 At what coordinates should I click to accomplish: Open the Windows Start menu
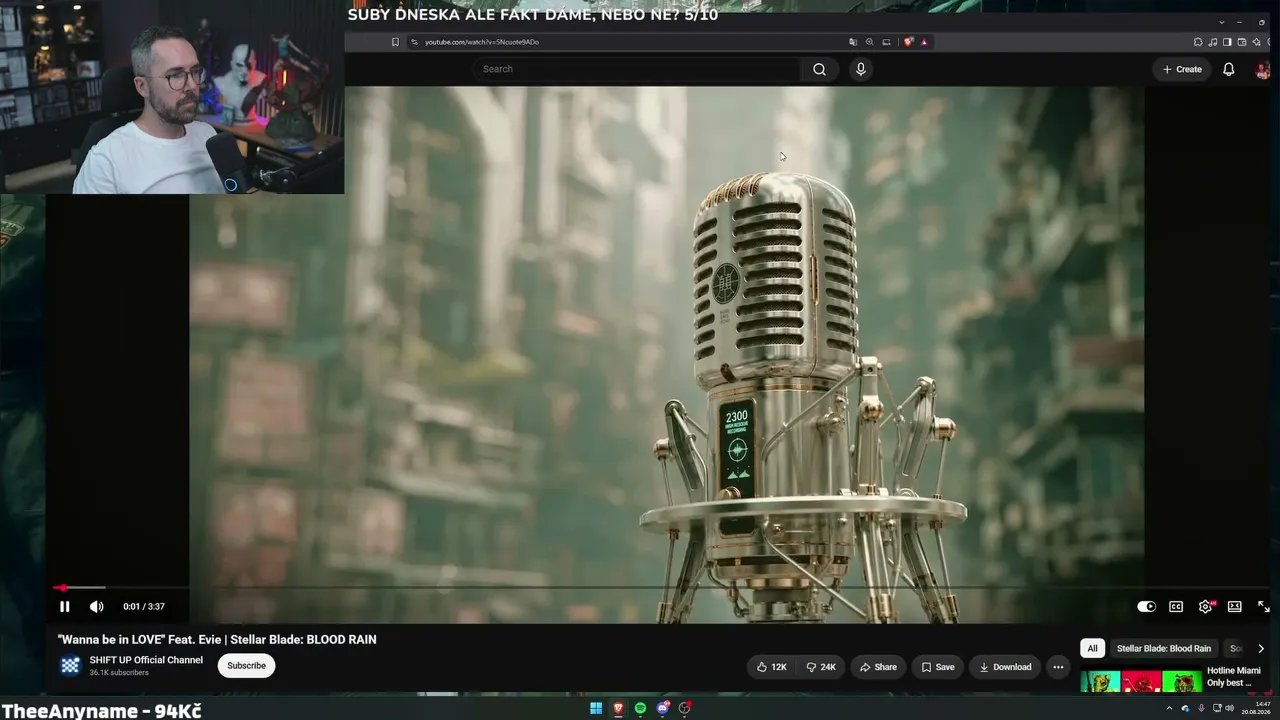tap(596, 708)
